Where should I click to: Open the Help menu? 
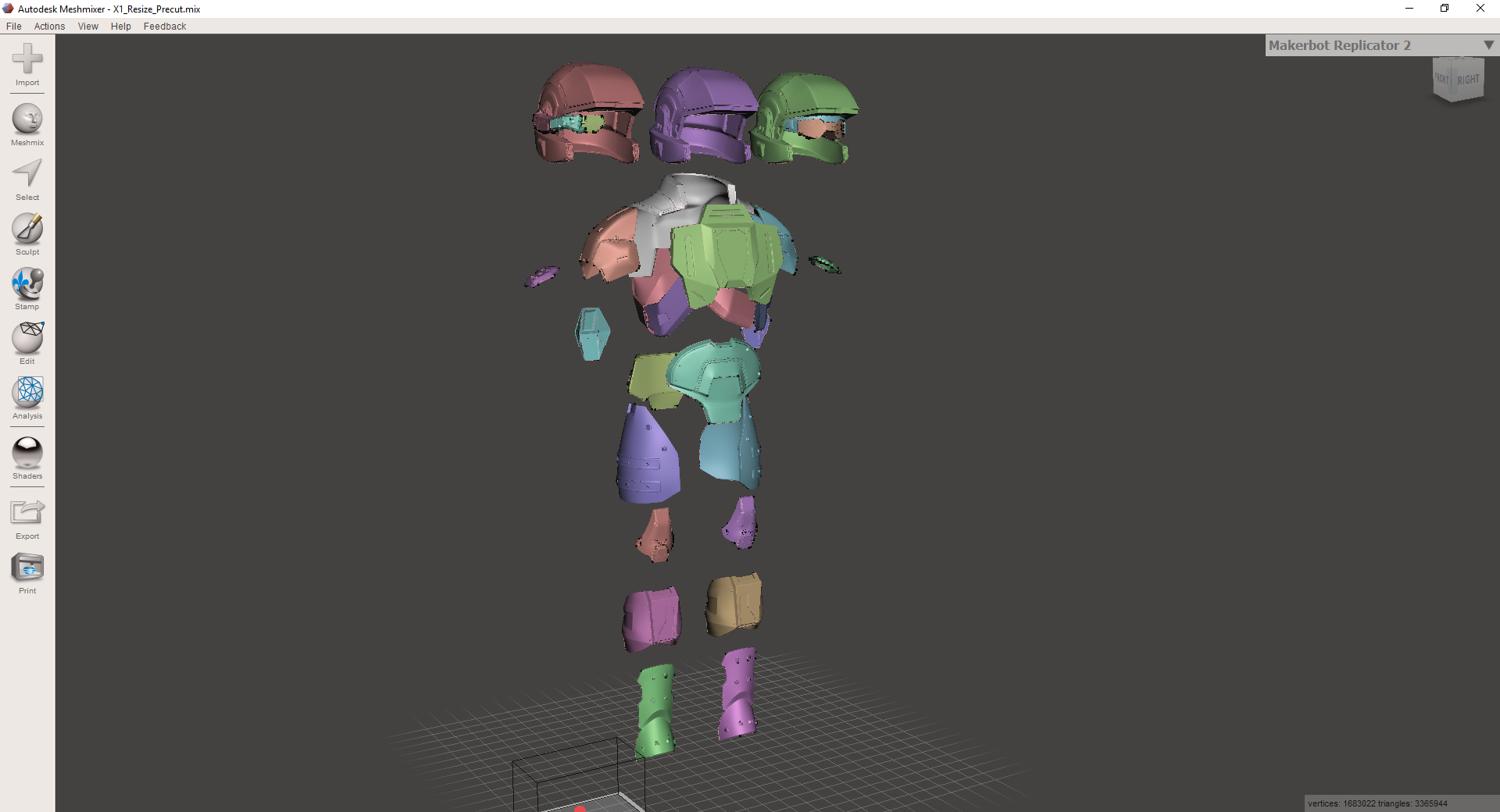click(121, 26)
